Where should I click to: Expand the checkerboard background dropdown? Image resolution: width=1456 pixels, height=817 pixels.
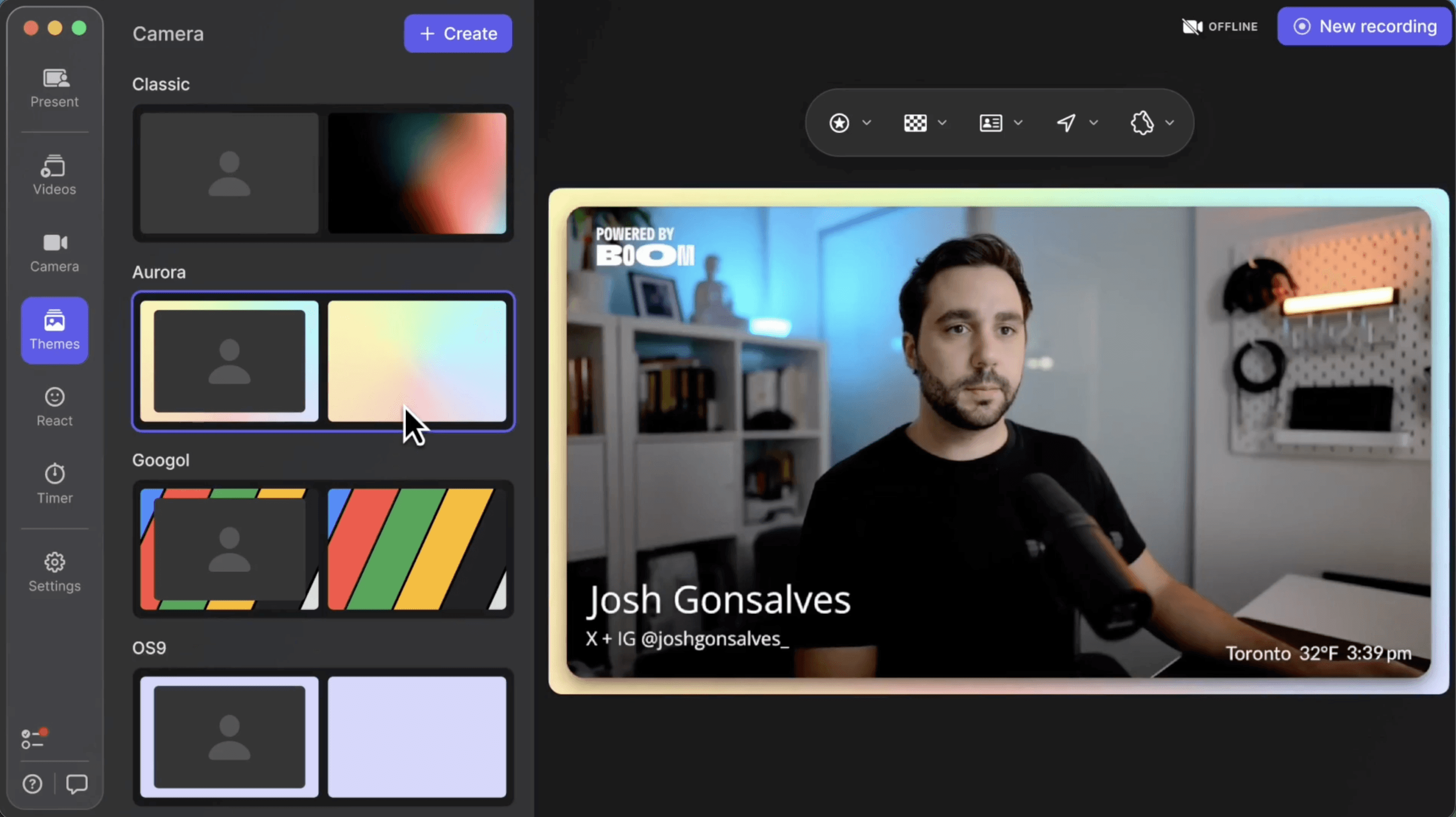click(x=942, y=123)
